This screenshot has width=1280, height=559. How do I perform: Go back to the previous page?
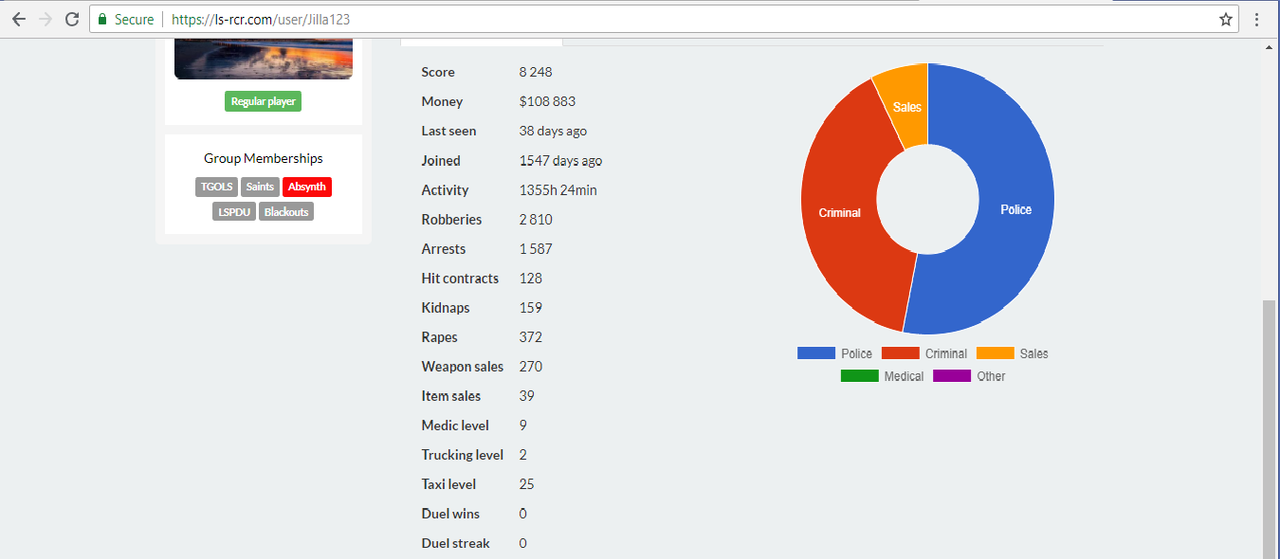19,19
